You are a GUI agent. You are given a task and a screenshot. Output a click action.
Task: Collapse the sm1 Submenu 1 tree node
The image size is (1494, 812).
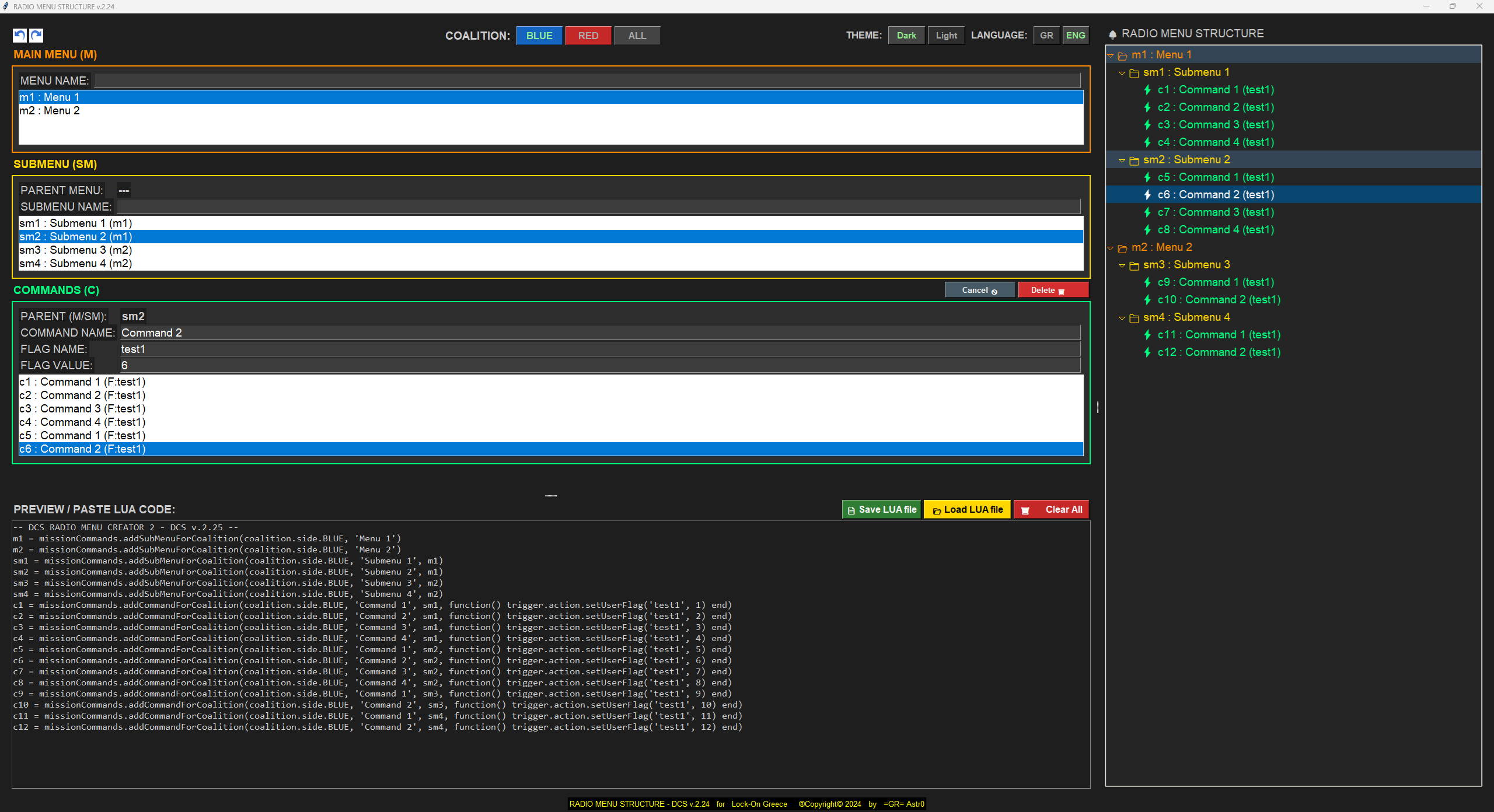(1122, 73)
